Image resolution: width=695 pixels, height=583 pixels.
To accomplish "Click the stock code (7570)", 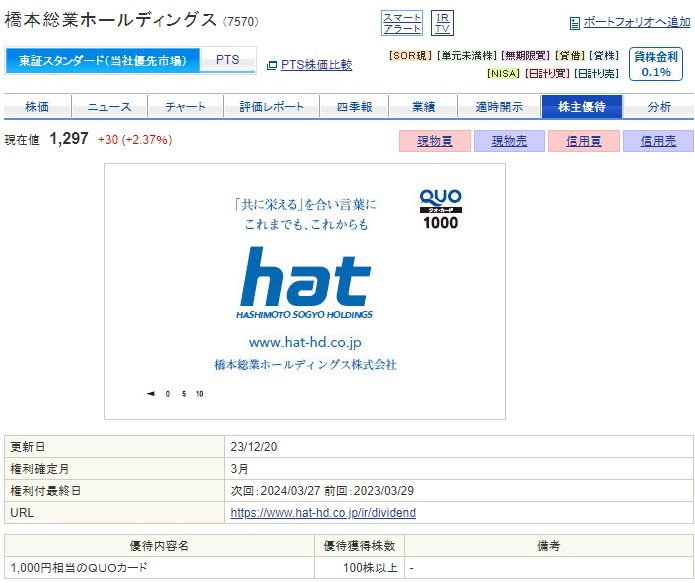I will [241, 21].
